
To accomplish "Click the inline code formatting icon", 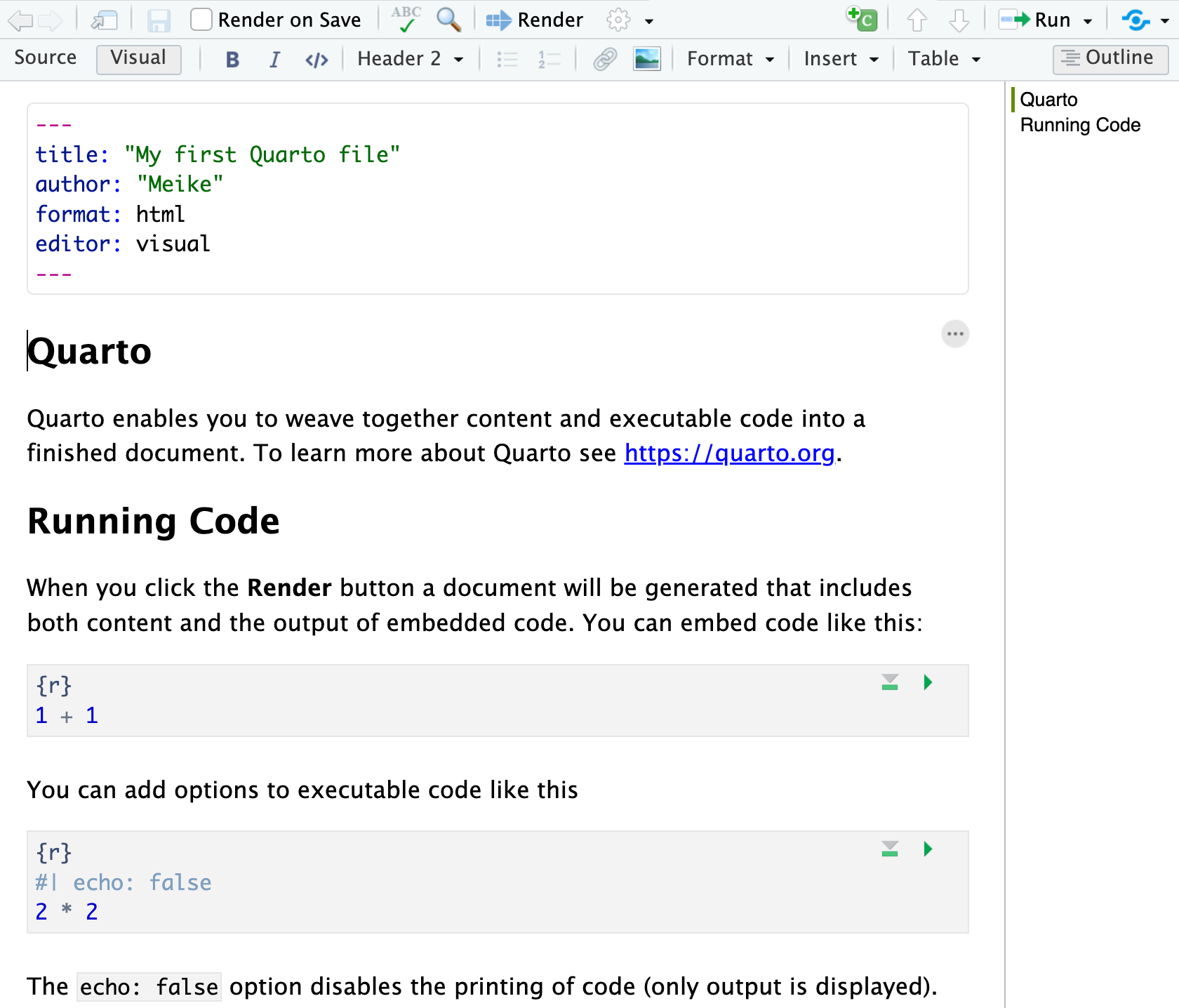I will 317,60.
